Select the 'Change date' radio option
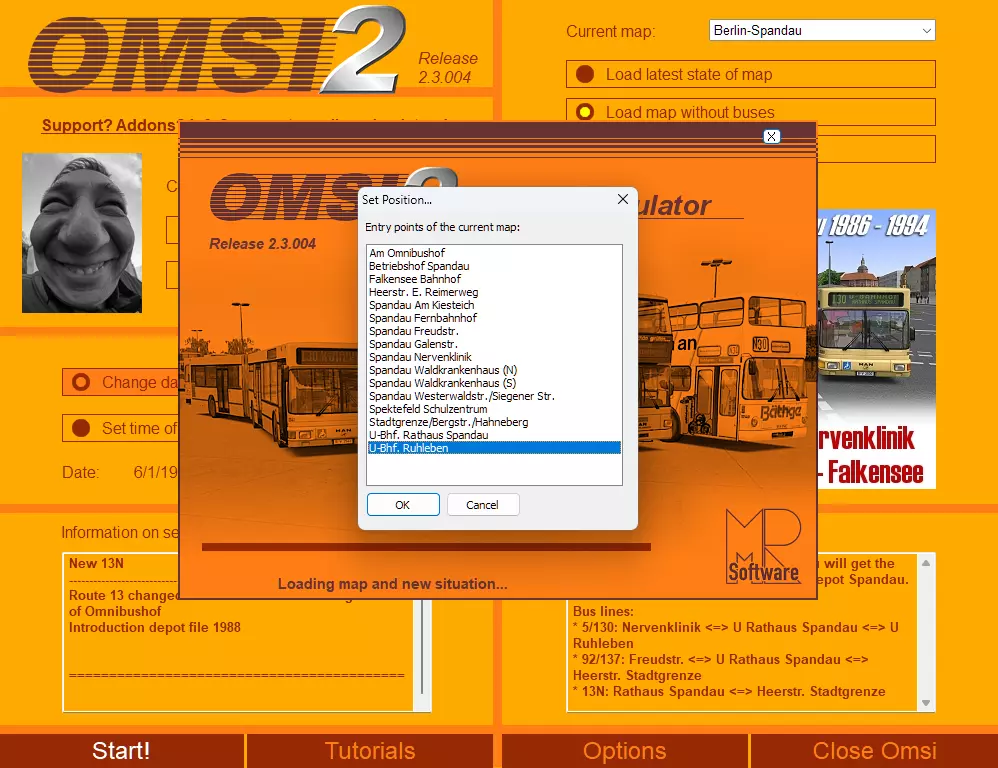Image resolution: width=998 pixels, height=768 pixels. (x=121, y=382)
